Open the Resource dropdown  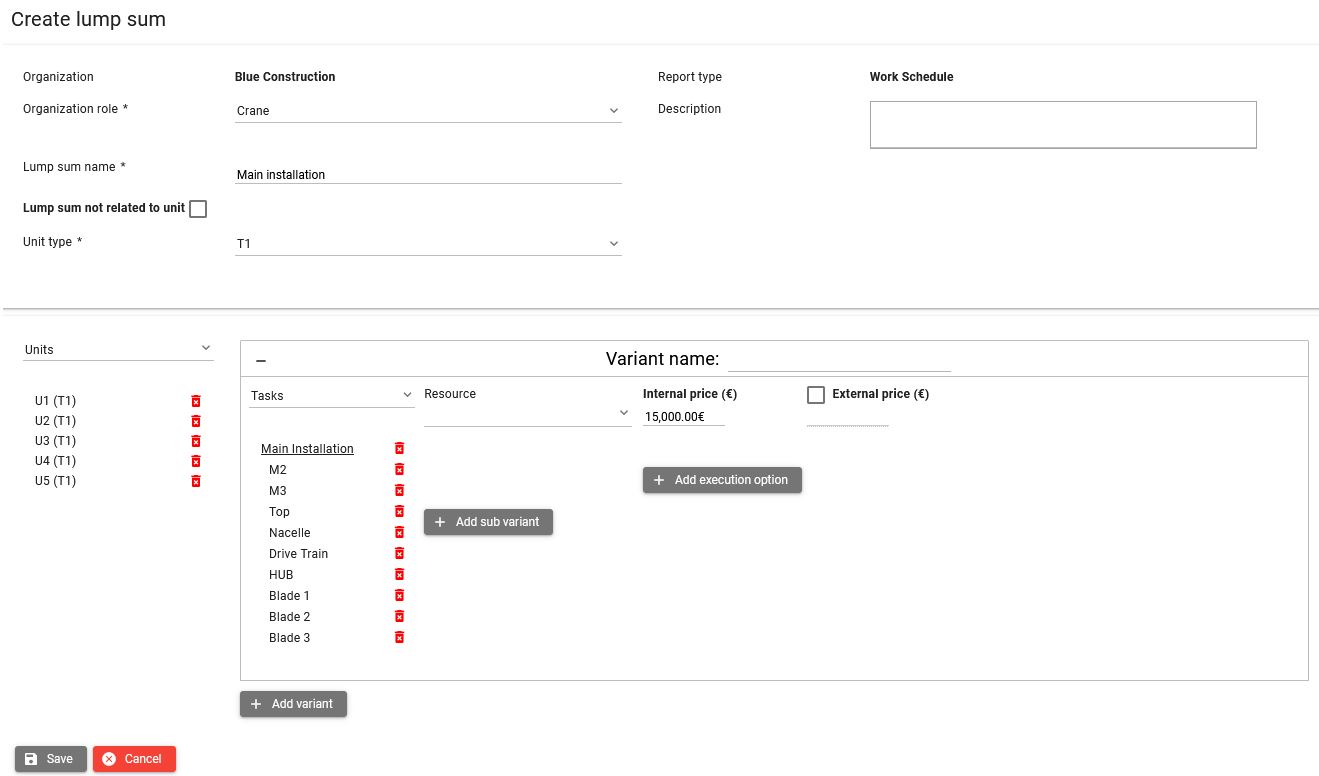527,413
